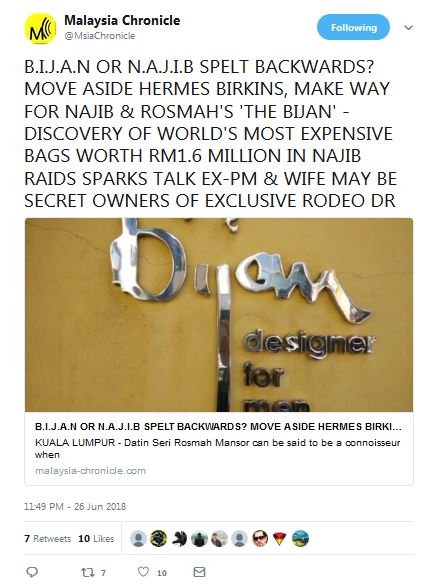View the 10 Likes list
This screenshot has height=587, width=438.
[96, 538]
